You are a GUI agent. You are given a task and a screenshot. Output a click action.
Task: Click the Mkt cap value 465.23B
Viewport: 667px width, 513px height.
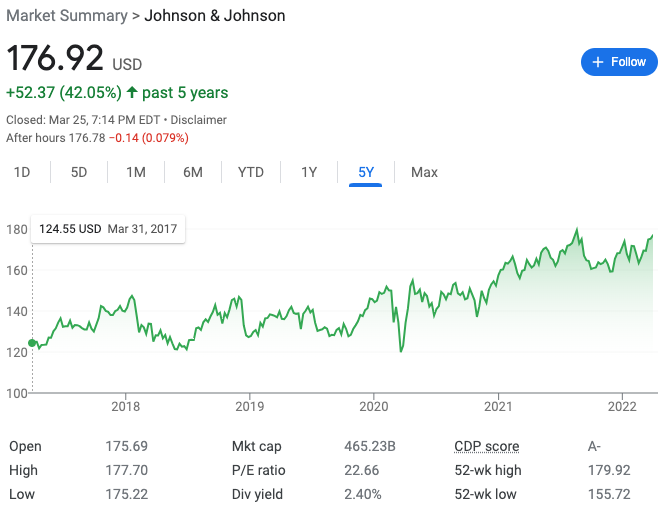(370, 446)
